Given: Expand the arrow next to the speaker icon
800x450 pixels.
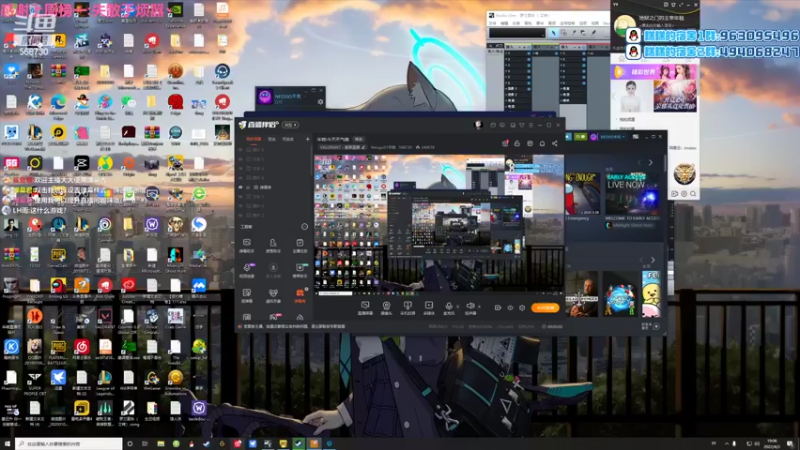Looking at the screenshot, I should 479,306.
